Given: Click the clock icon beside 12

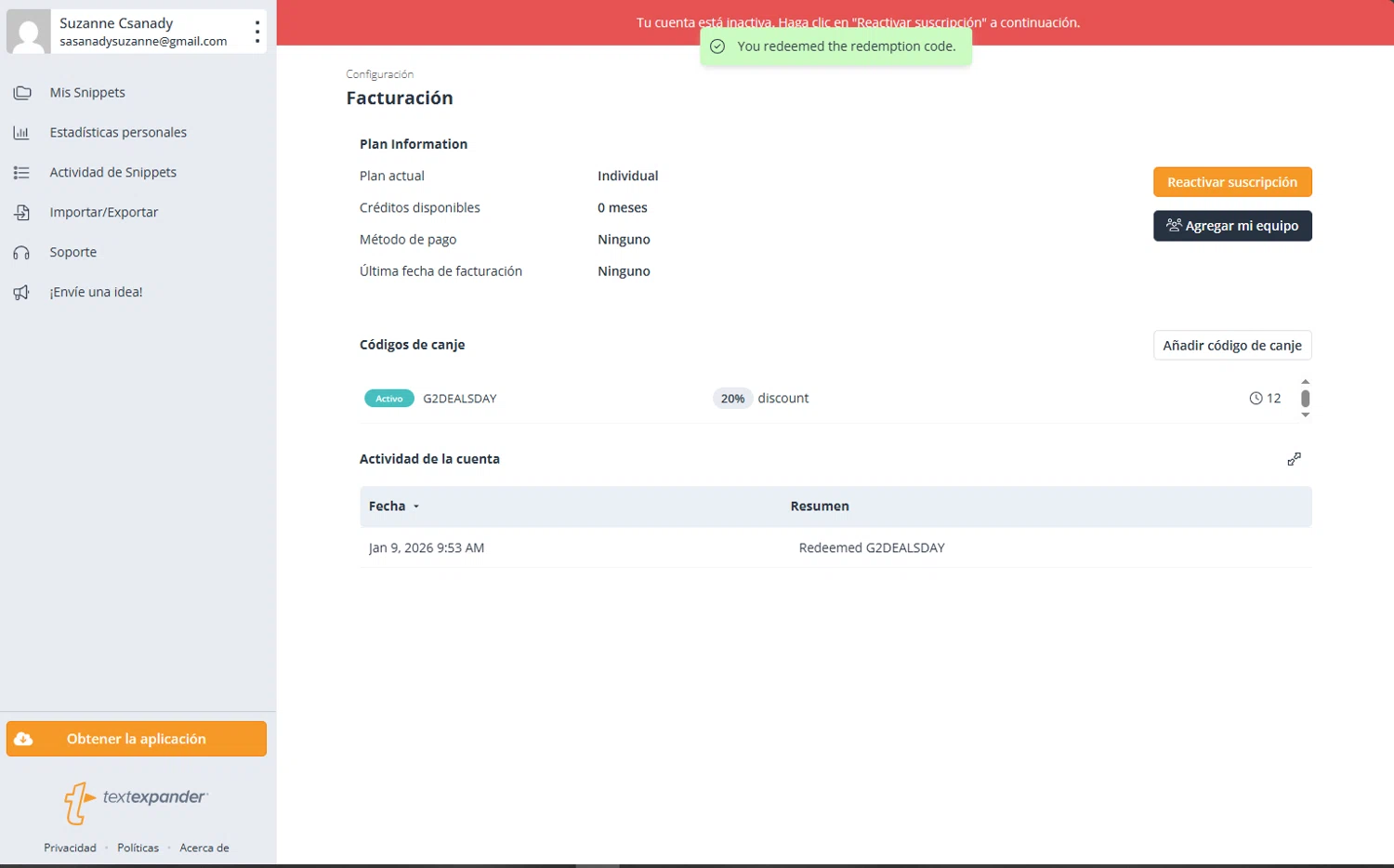Looking at the screenshot, I should [1256, 399].
